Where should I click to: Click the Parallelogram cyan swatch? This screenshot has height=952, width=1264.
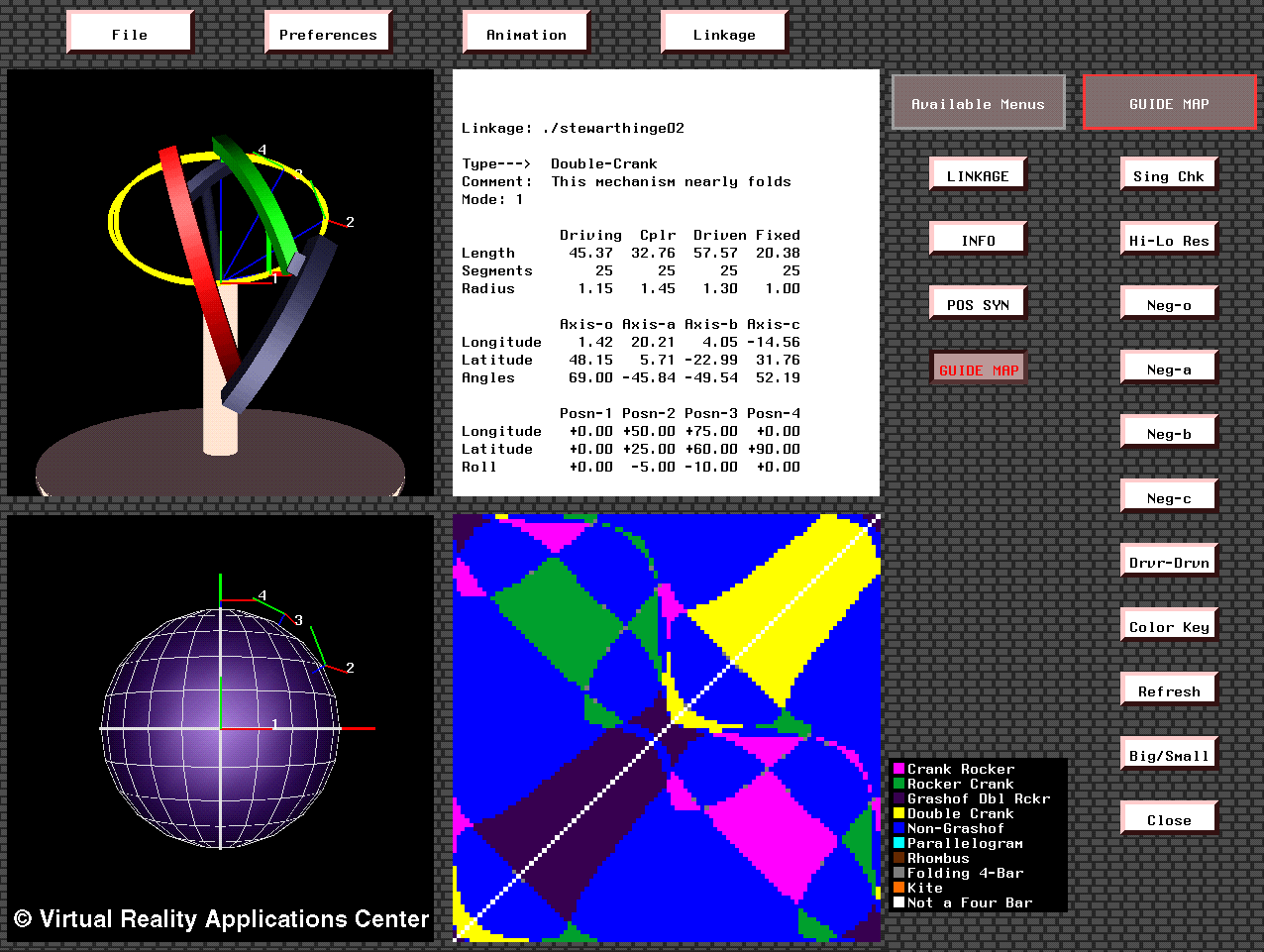click(898, 843)
